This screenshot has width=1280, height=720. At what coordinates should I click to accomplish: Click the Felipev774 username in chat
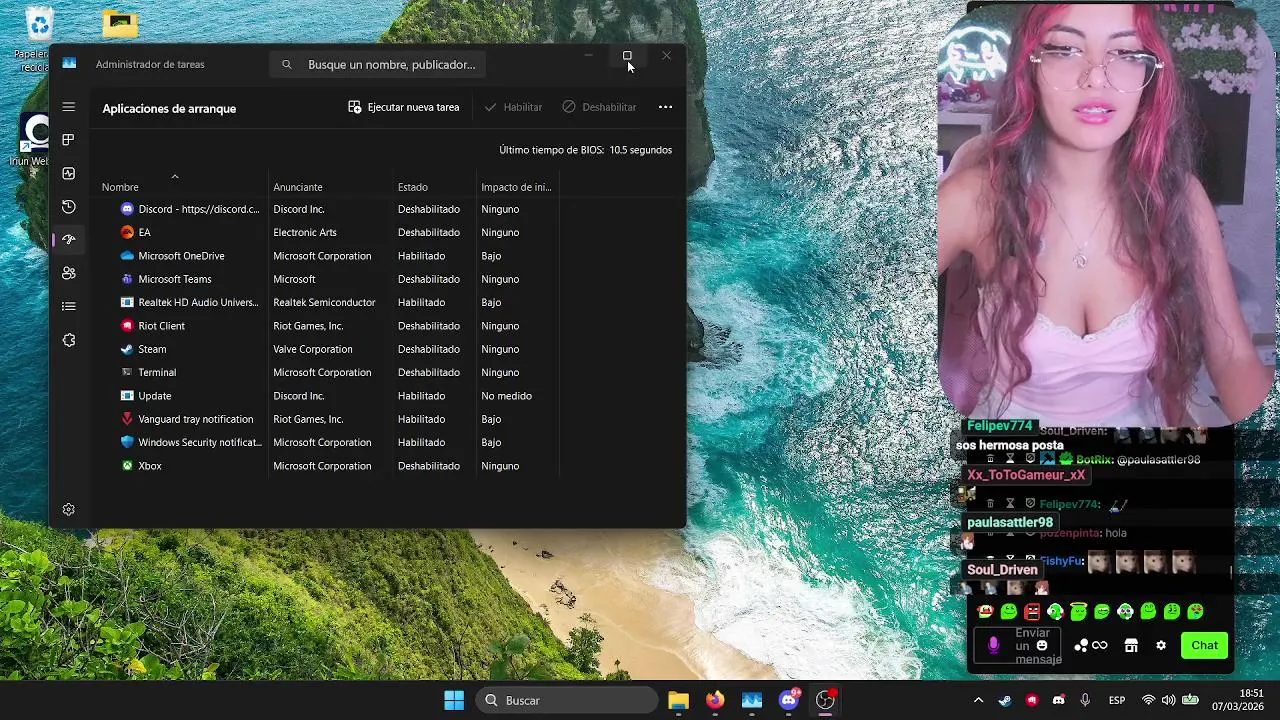(x=1000, y=426)
